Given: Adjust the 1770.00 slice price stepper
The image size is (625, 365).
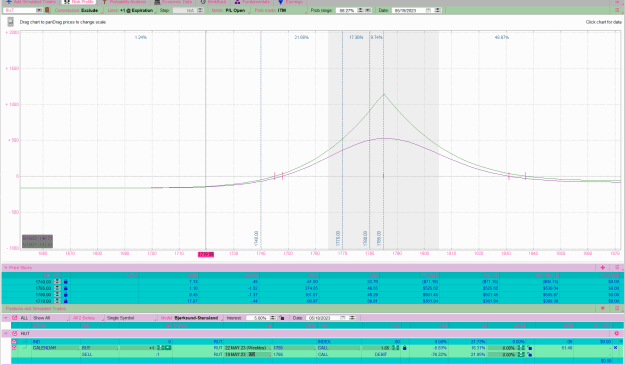Looking at the screenshot, I should tap(57, 301).
